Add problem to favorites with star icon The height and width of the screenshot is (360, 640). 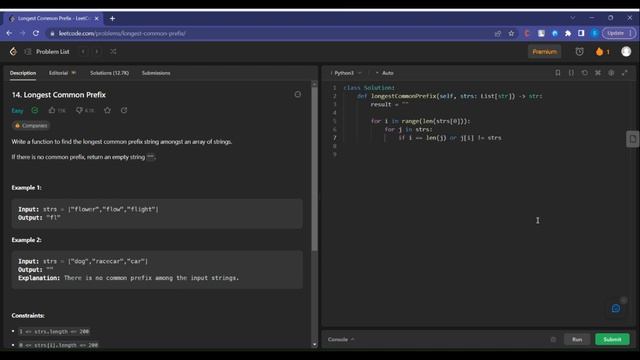click(x=107, y=110)
